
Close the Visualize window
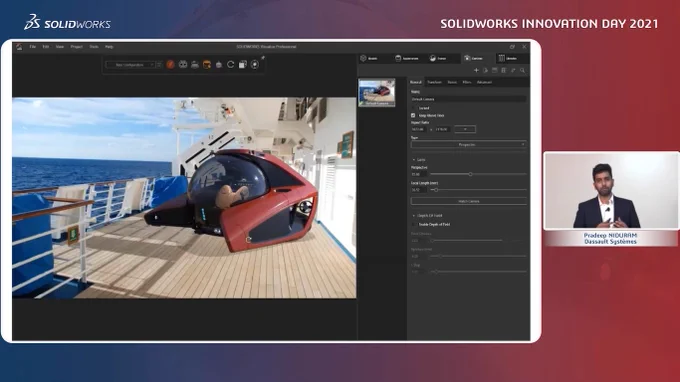click(x=524, y=47)
